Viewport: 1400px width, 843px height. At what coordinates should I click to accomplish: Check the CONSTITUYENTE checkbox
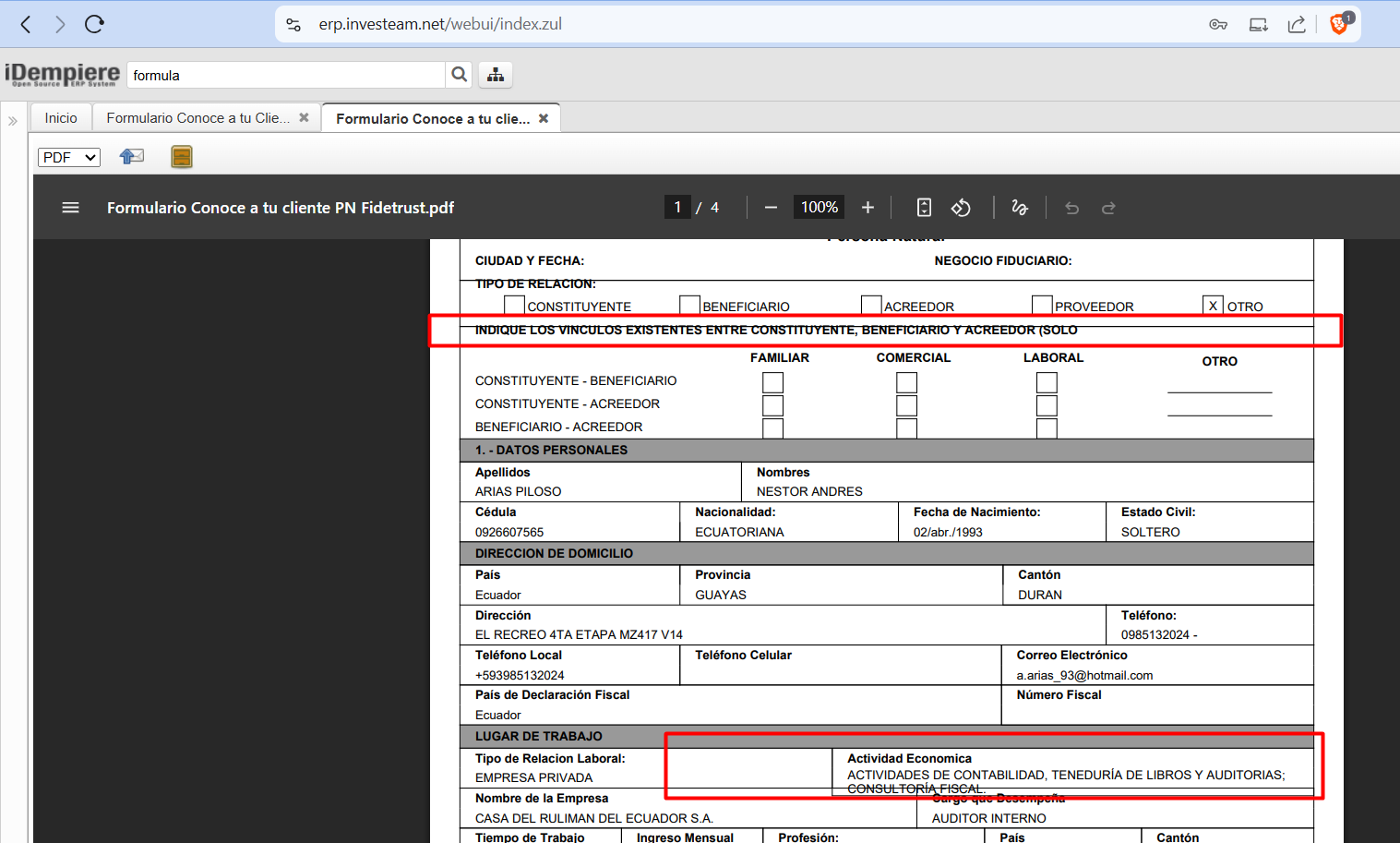click(515, 306)
